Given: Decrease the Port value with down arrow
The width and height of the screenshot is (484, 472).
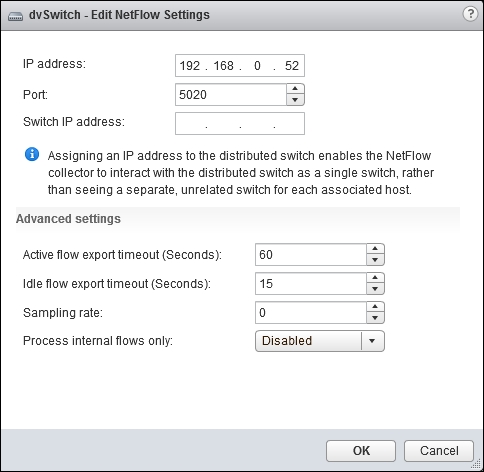Looking at the screenshot, I should [295, 100].
